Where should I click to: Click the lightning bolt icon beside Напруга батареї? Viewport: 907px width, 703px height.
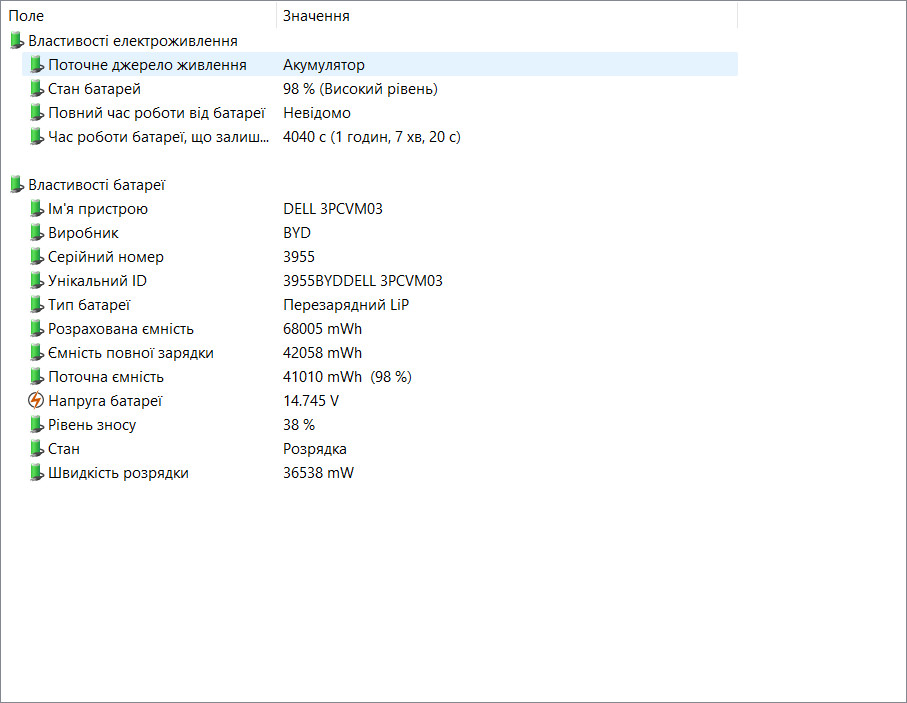tap(36, 400)
